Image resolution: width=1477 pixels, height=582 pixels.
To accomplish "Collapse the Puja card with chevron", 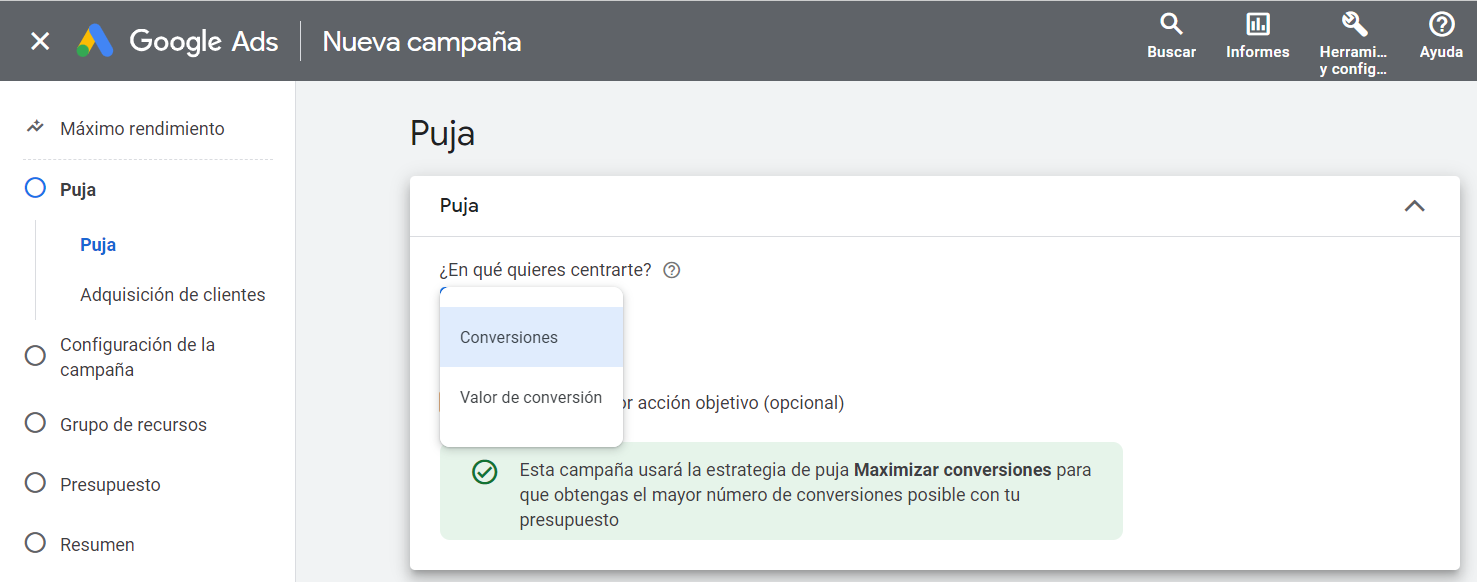I will point(1414,206).
